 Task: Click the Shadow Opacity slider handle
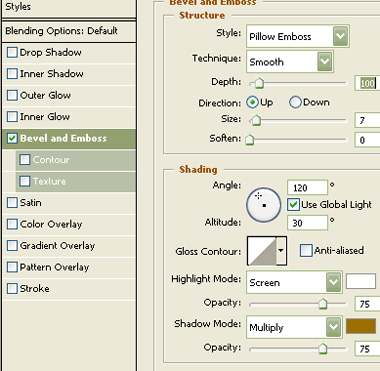pyautogui.click(x=322, y=349)
